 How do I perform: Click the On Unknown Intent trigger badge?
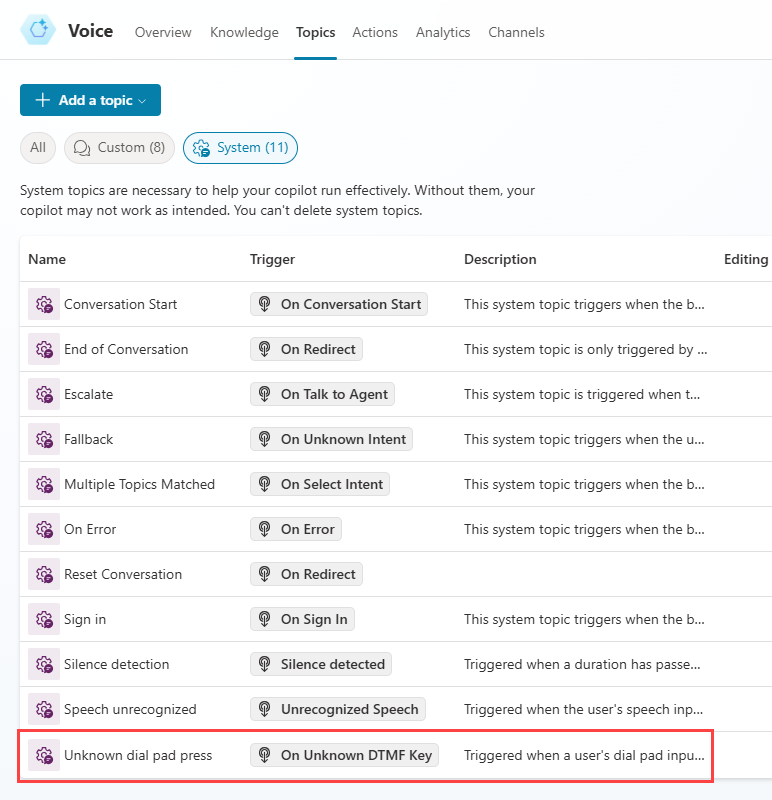point(331,439)
